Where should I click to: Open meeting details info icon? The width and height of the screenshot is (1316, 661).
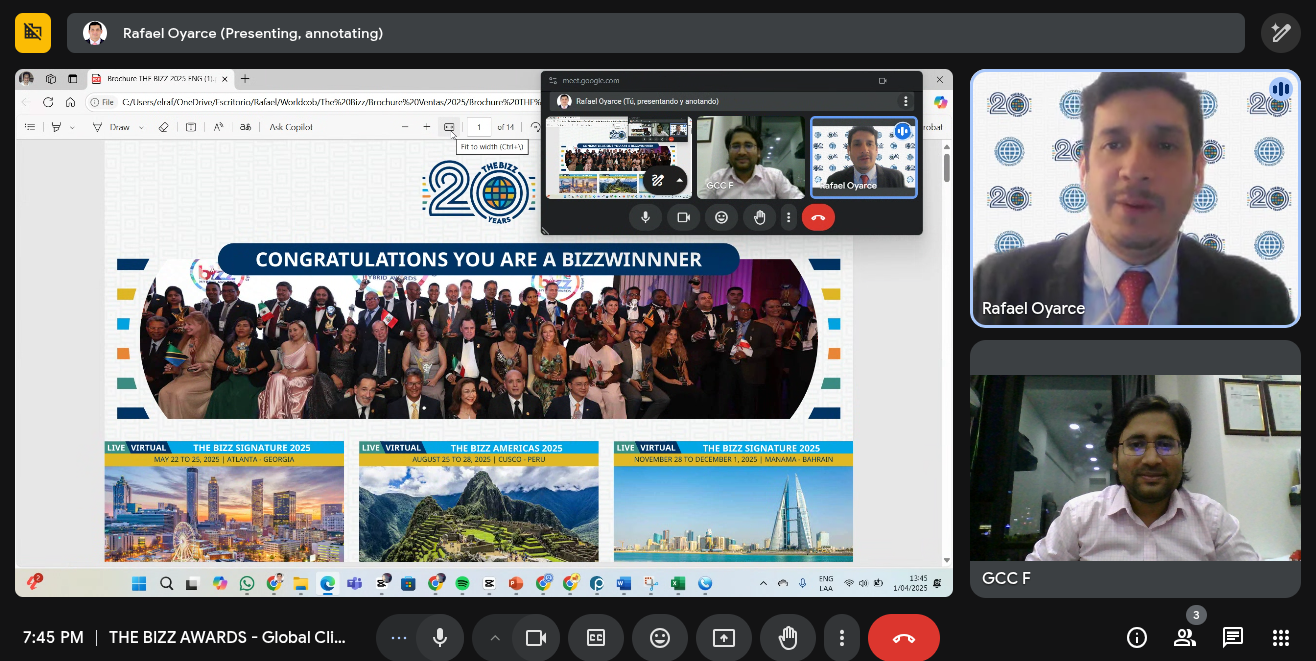pyautogui.click(x=1137, y=637)
